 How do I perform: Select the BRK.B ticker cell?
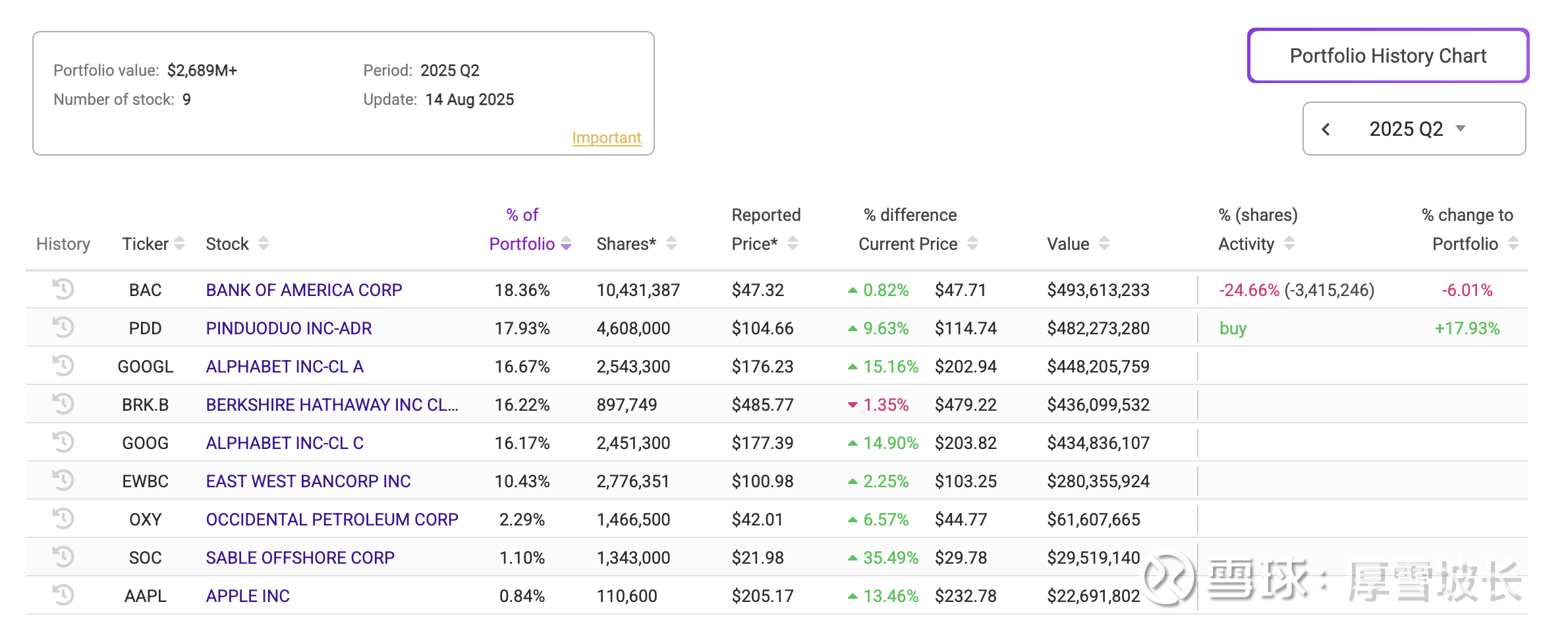click(145, 405)
